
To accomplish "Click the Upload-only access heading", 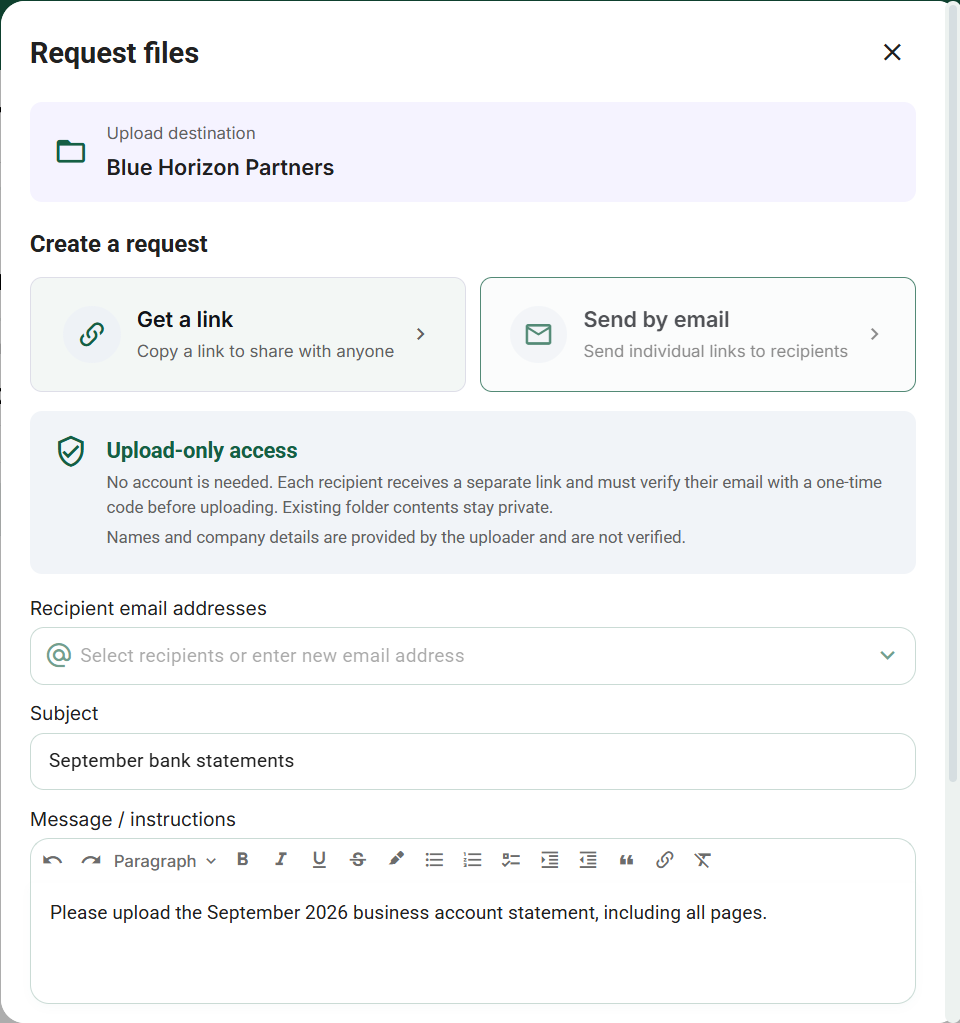I will (202, 450).
